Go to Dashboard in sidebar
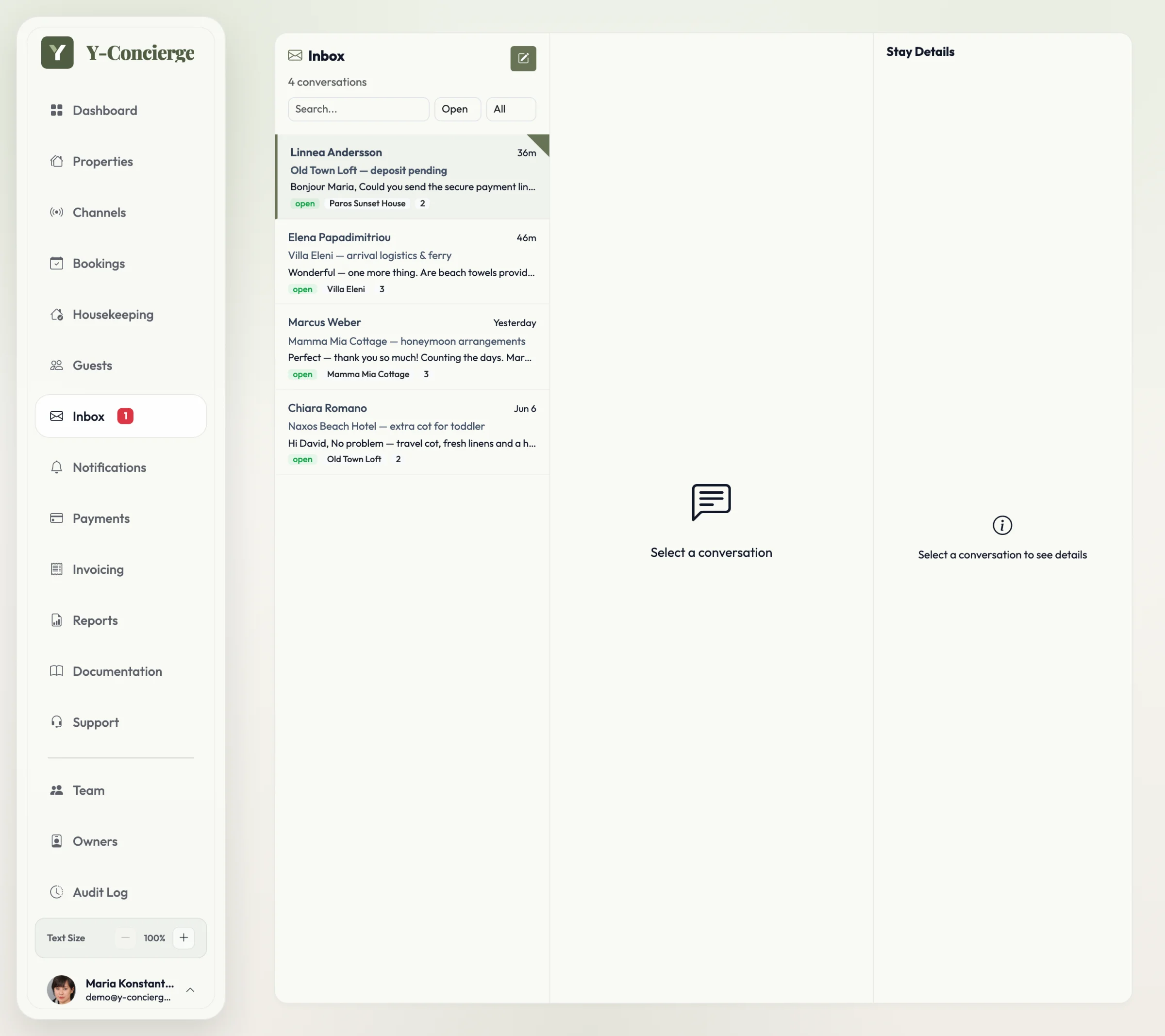Viewport: 1165px width, 1036px height. tap(121, 110)
